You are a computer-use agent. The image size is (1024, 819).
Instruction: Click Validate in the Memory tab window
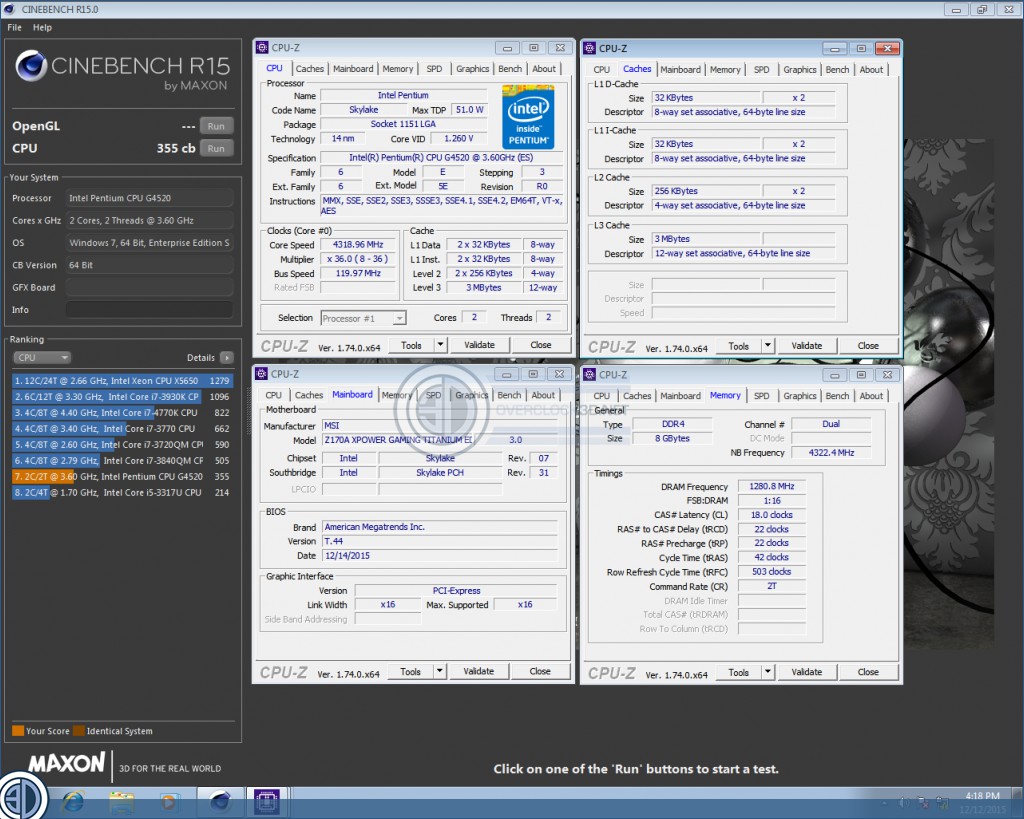807,671
